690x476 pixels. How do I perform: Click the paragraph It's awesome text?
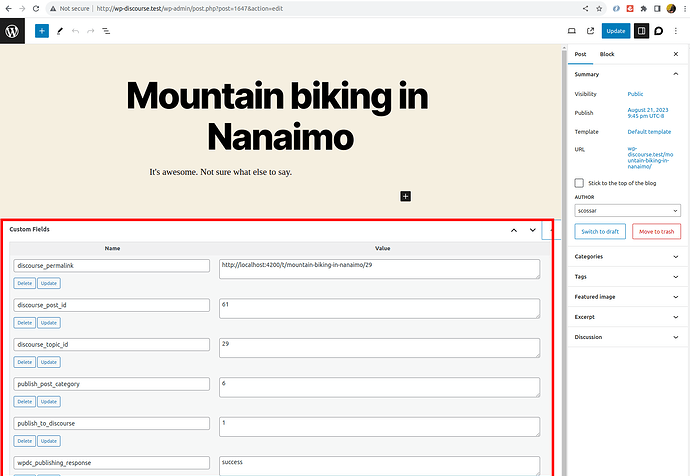pos(220,172)
